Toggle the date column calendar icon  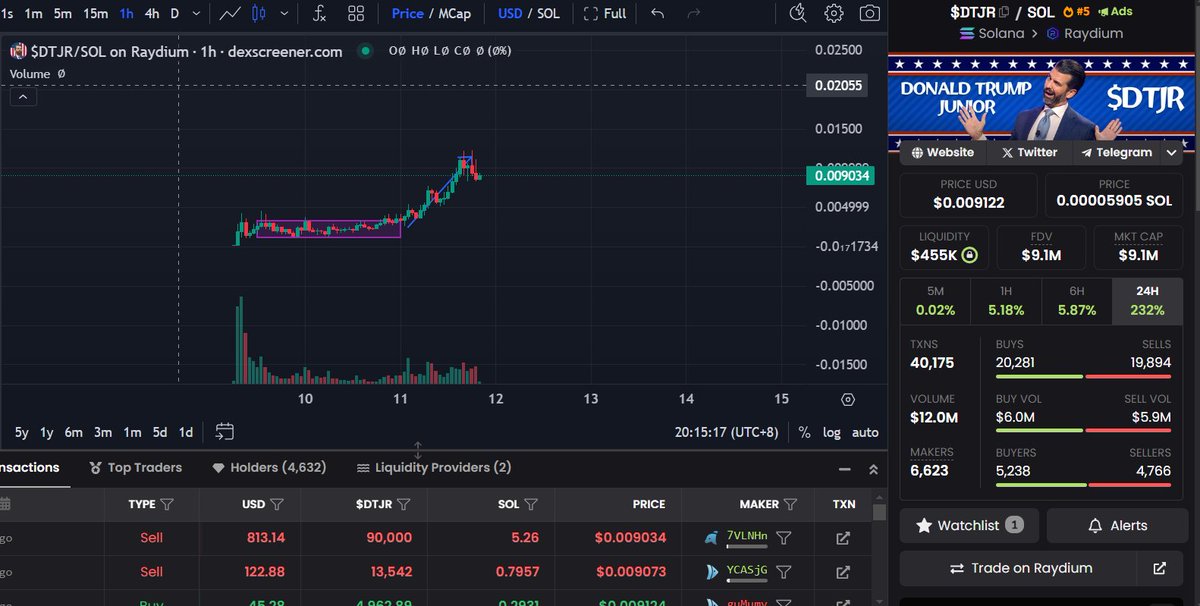(5, 504)
